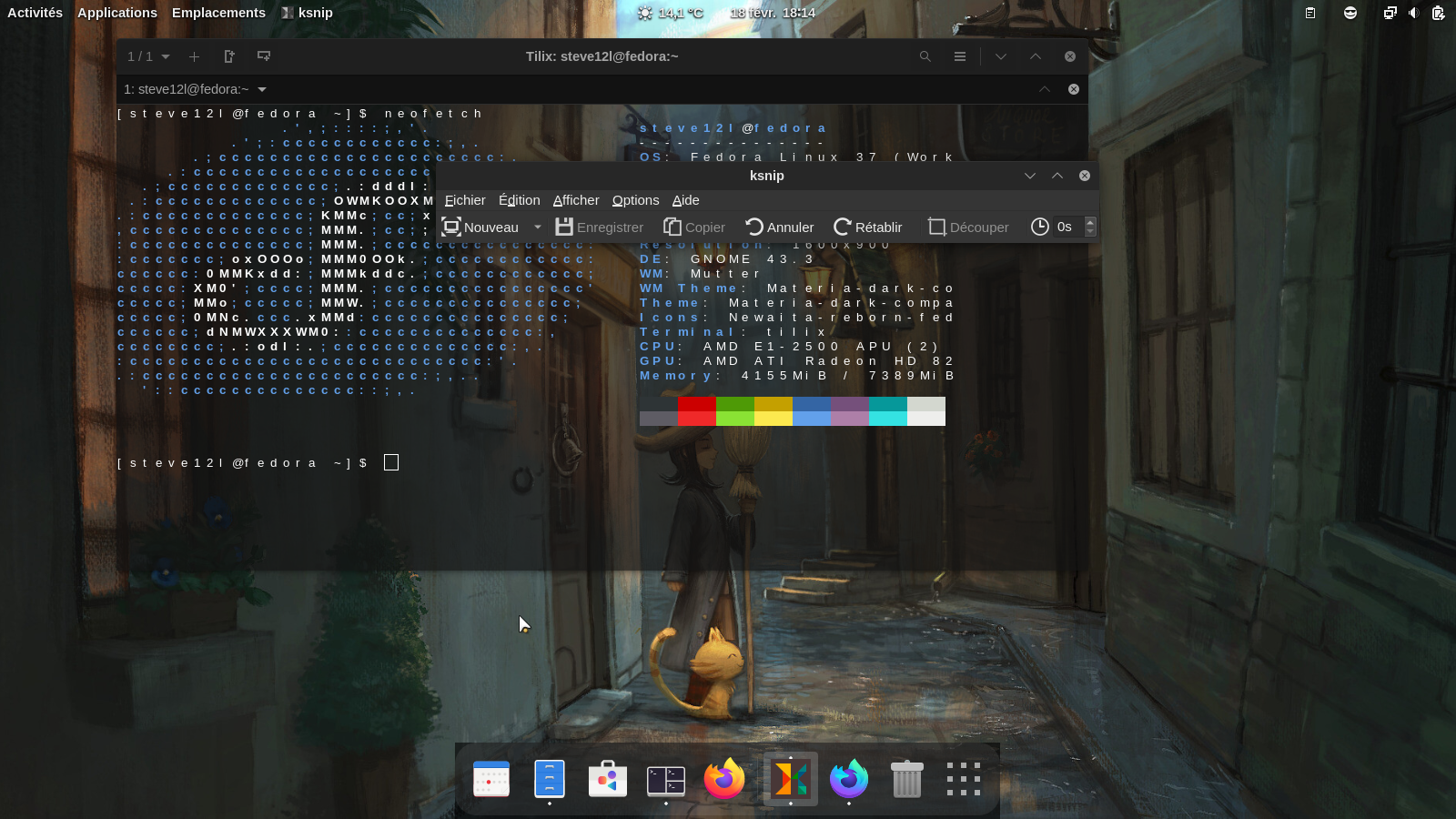Open the Software store from the dock

pyautogui.click(x=608, y=779)
